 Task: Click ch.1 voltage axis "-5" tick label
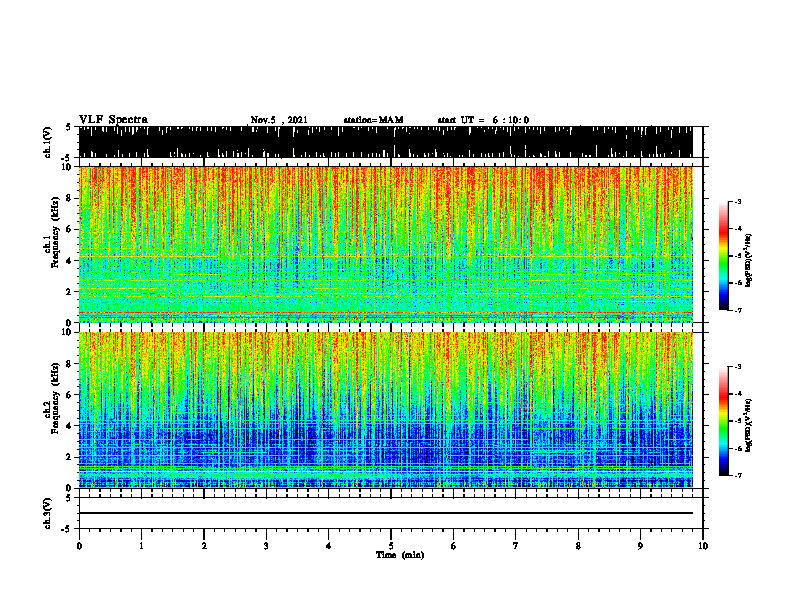pyautogui.click(x=67, y=157)
